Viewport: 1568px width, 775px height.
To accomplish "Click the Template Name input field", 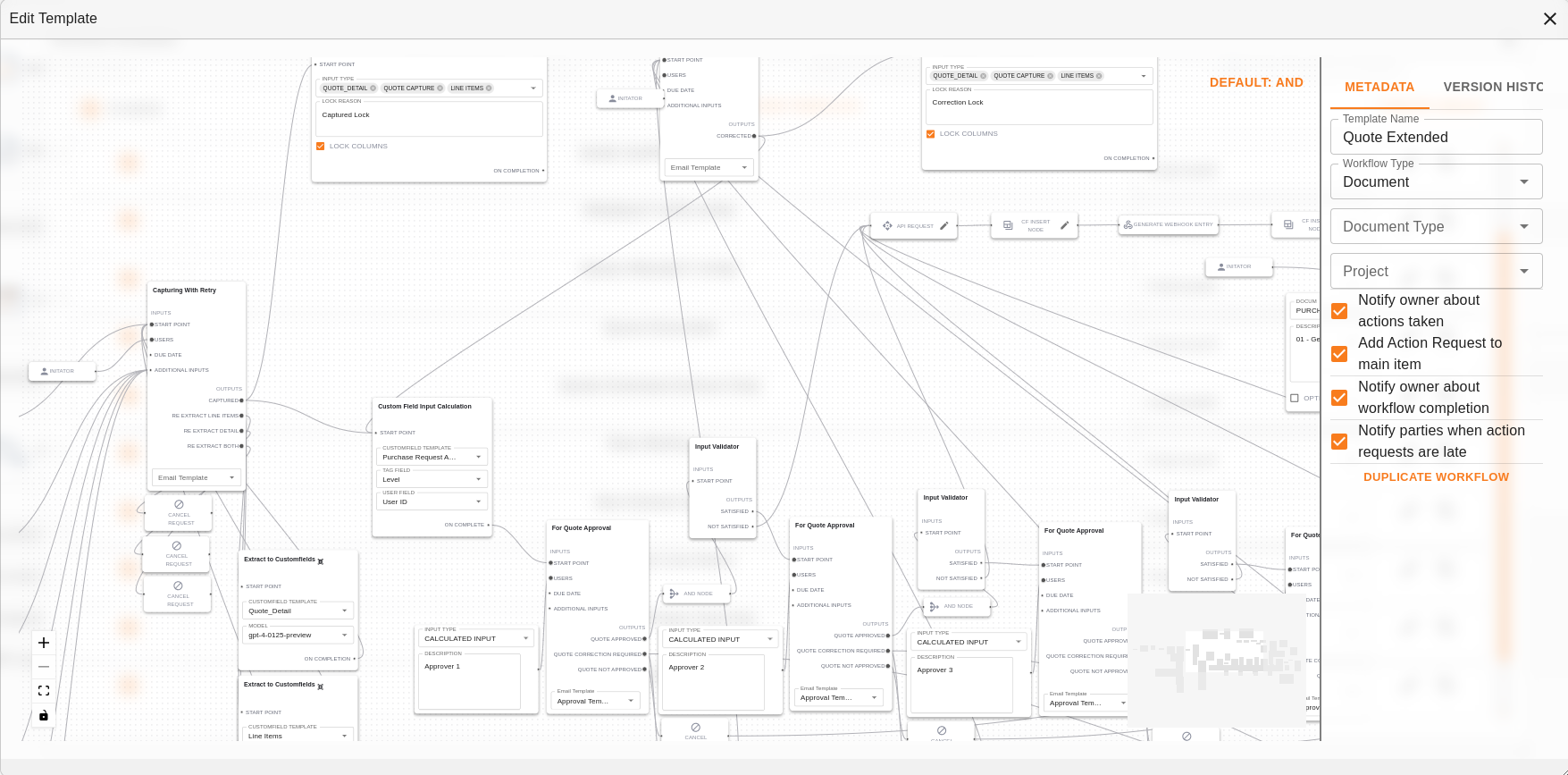I will pos(1436,138).
